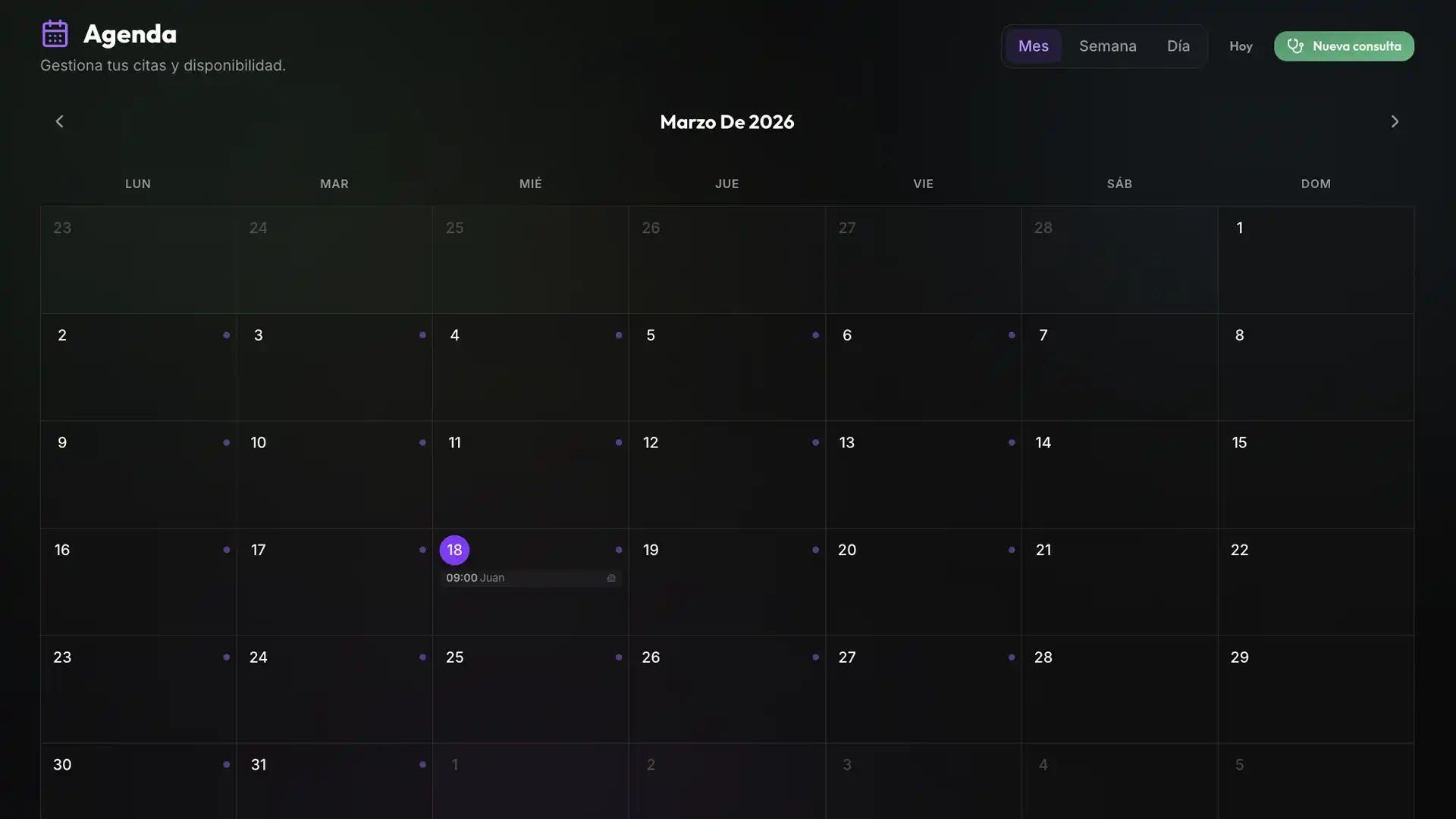Click availability dot on March 31
The width and height of the screenshot is (1456, 819).
pyautogui.click(x=422, y=764)
